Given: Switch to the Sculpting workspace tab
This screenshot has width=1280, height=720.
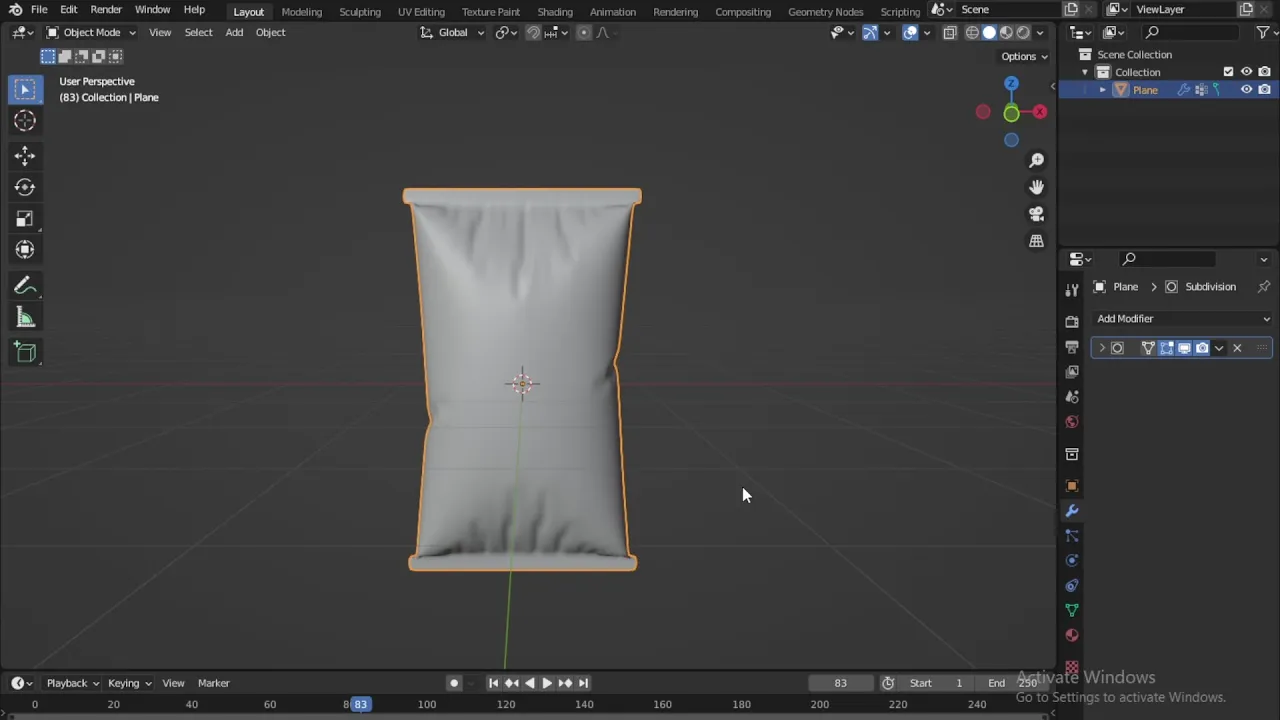Looking at the screenshot, I should click(359, 11).
